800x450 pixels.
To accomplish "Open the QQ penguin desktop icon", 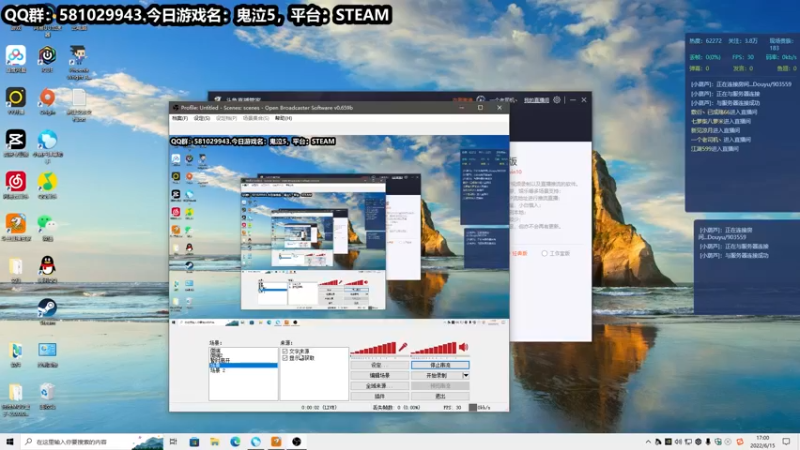I will click(47, 268).
